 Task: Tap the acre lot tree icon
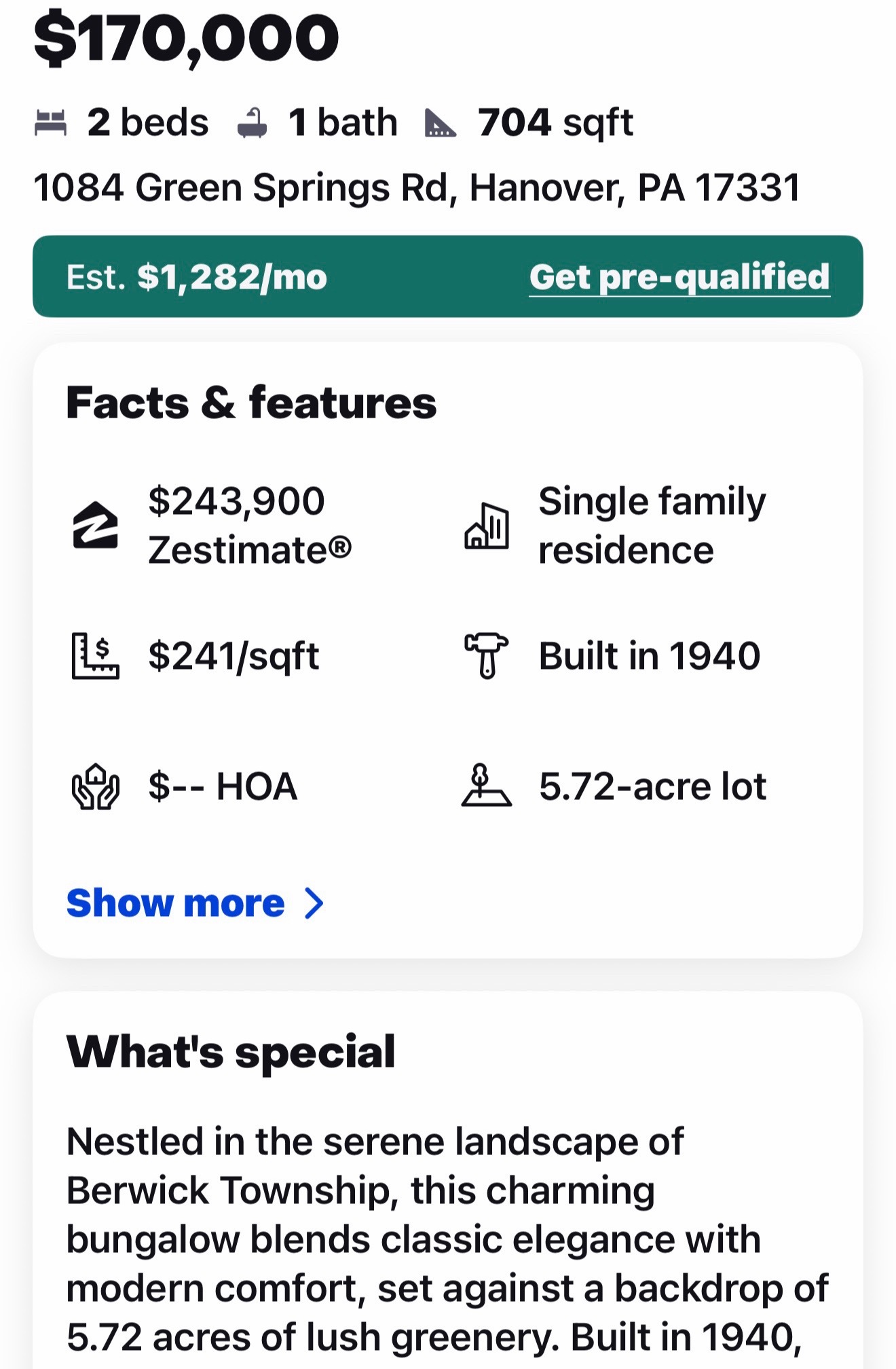[486, 786]
